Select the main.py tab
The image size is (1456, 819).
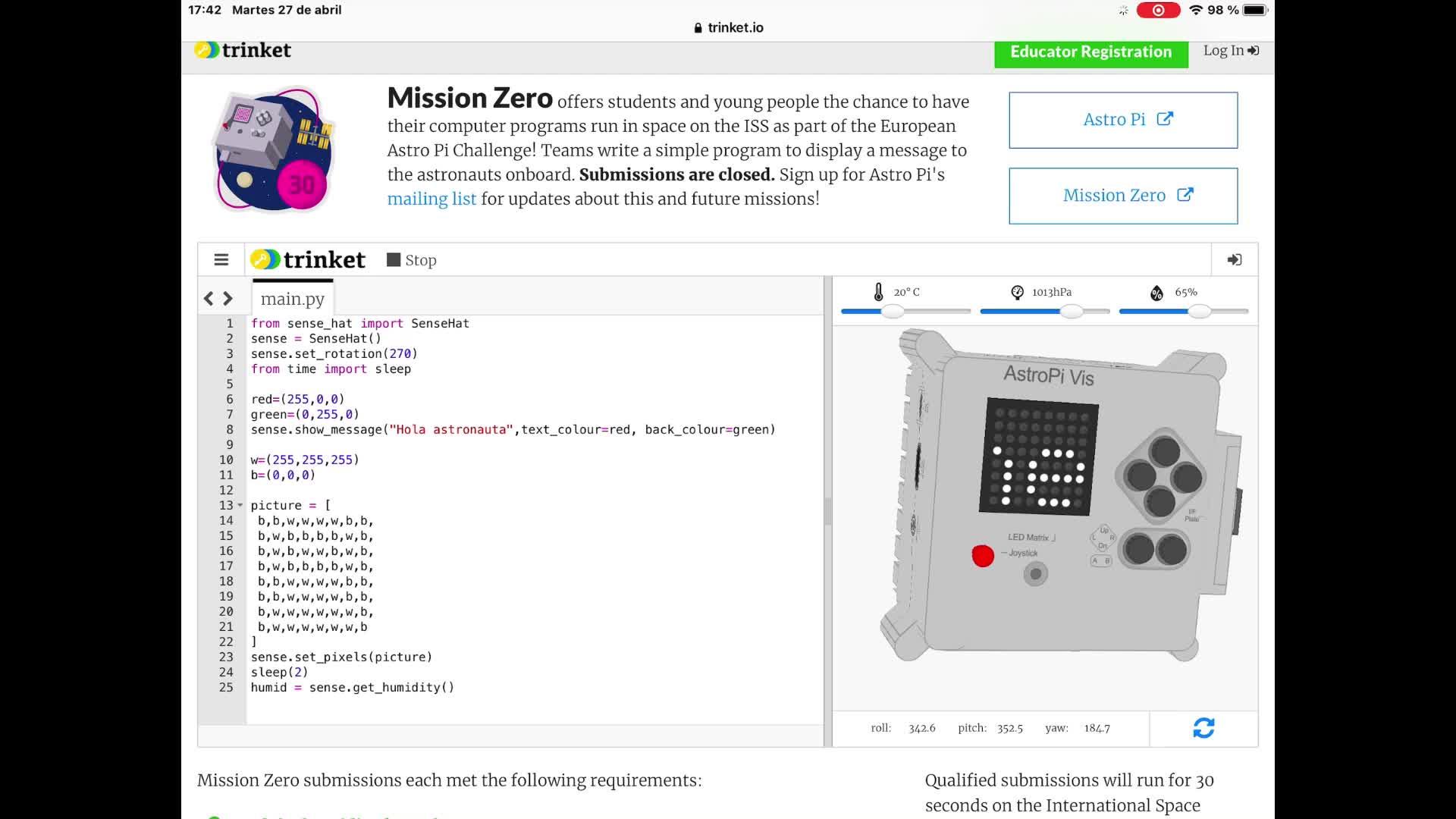pyautogui.click(x=293, y=299)
